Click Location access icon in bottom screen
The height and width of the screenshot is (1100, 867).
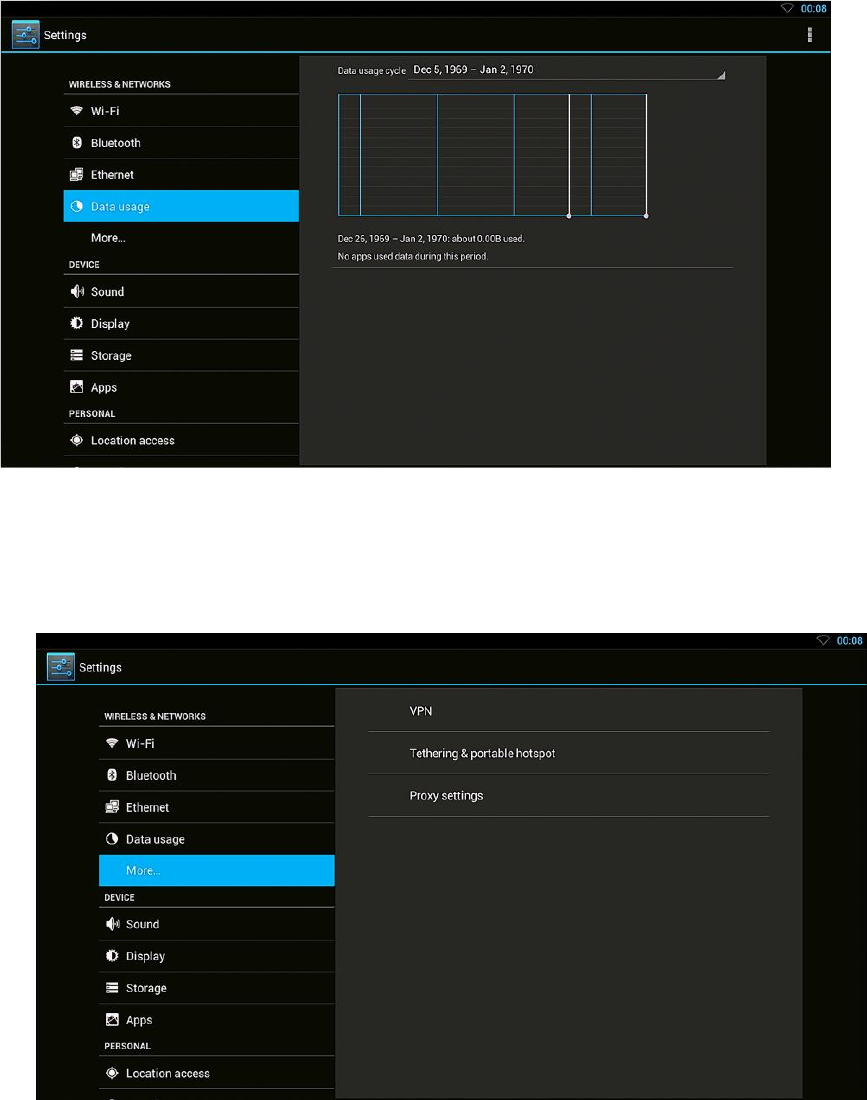112,1073
